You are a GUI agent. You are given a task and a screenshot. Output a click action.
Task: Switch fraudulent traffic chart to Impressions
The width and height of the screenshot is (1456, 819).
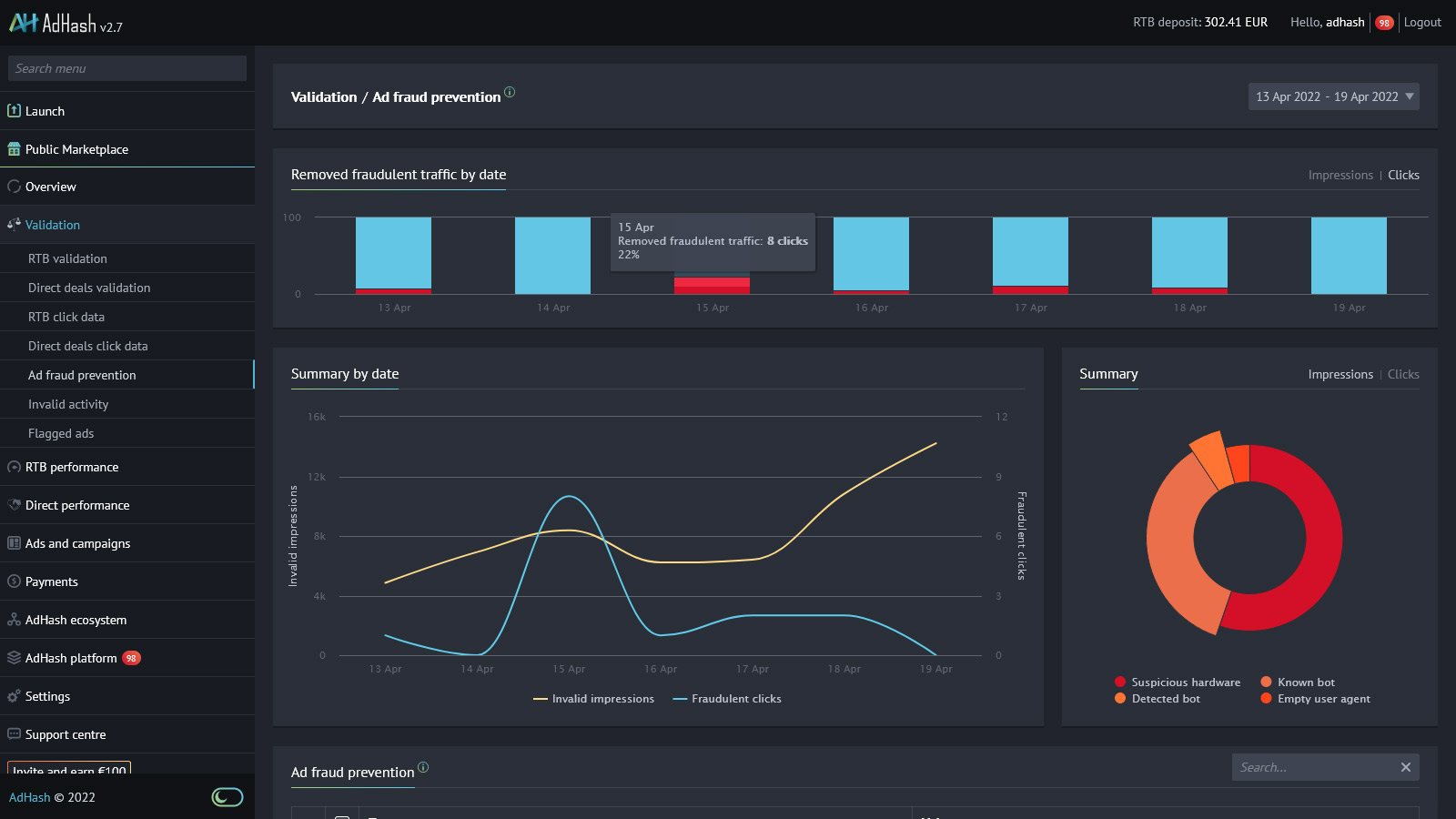[1341, 175]
